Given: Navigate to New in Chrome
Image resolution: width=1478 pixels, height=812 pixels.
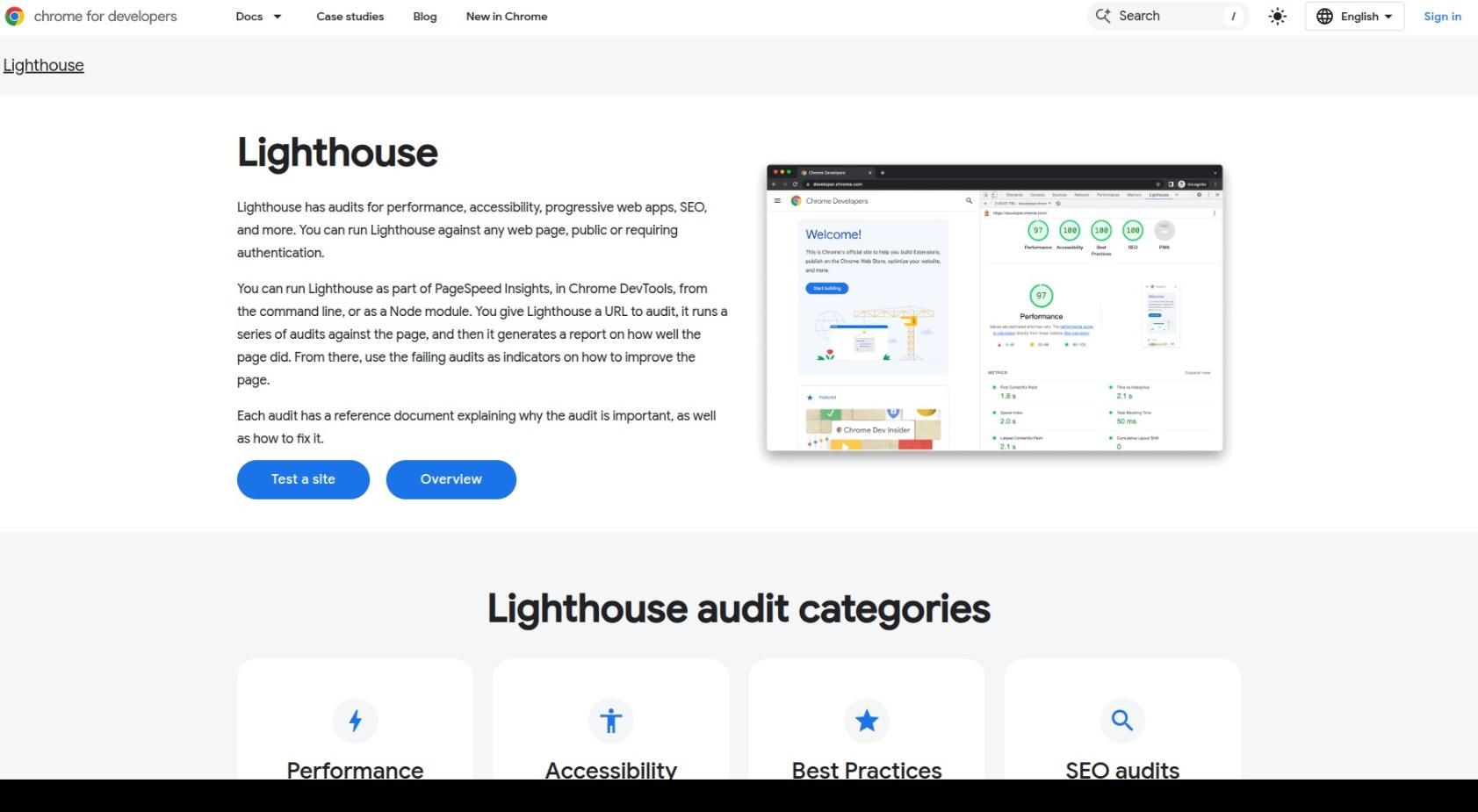Looking at the screenshot, I should [x=506, y=16].
